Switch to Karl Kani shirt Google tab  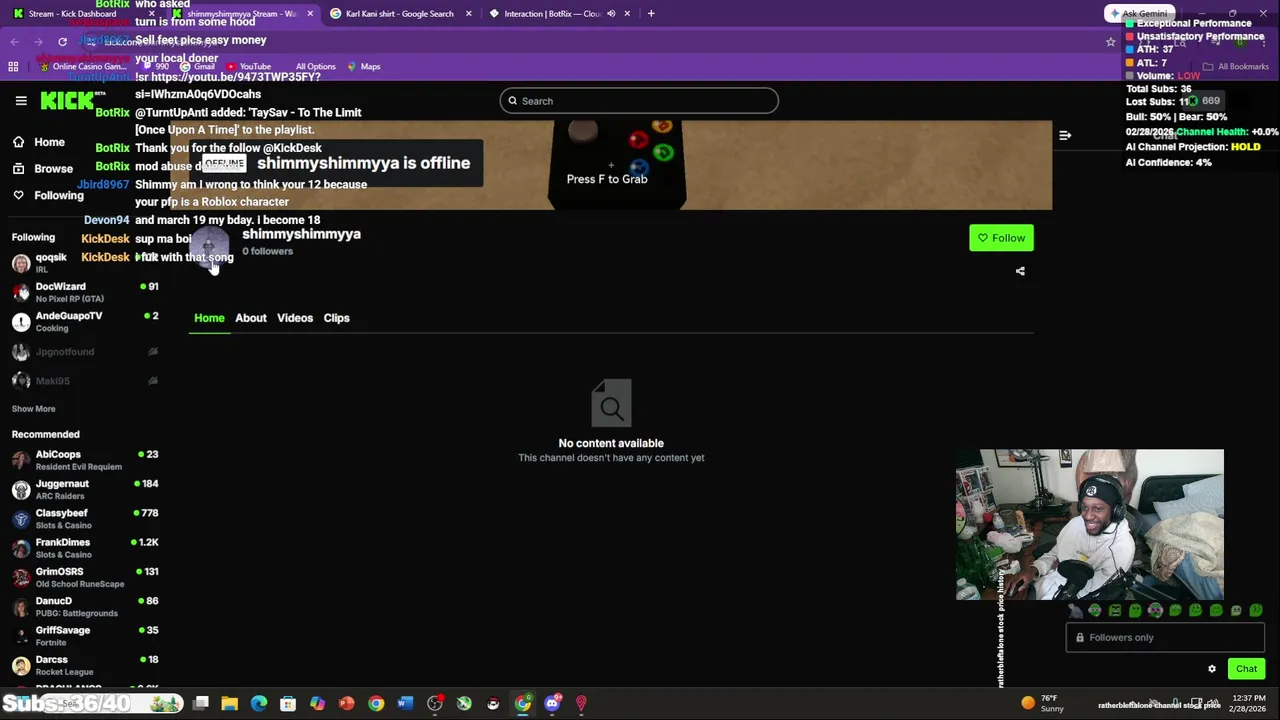[400, 14]
